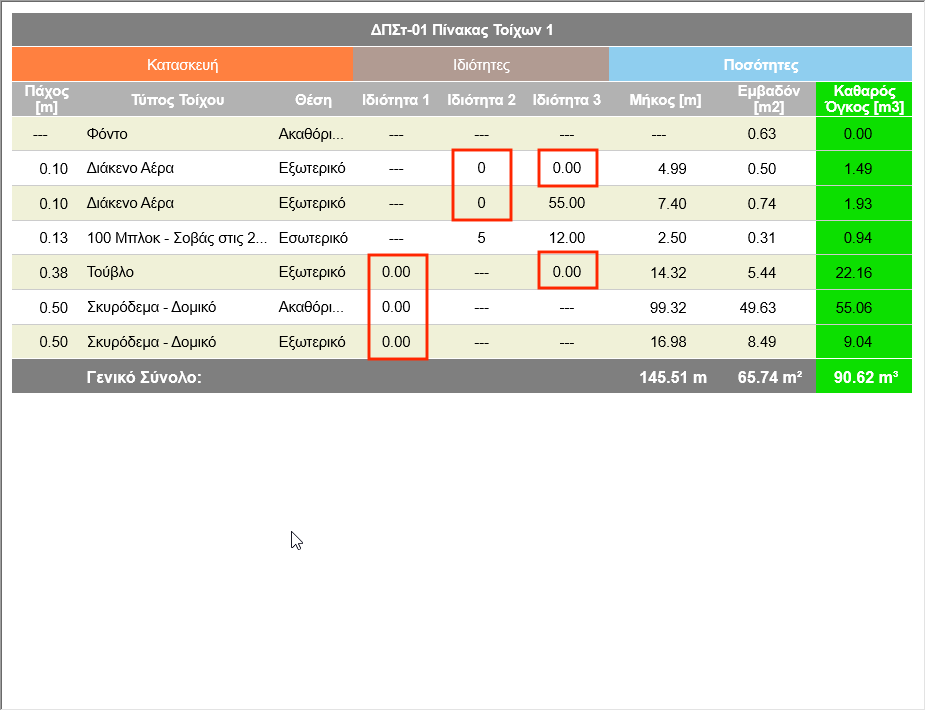Select the Ιδιότητες group header
The width and height of the screenshot is (926, 711).
pyautogui.click(x=481, y=64)
